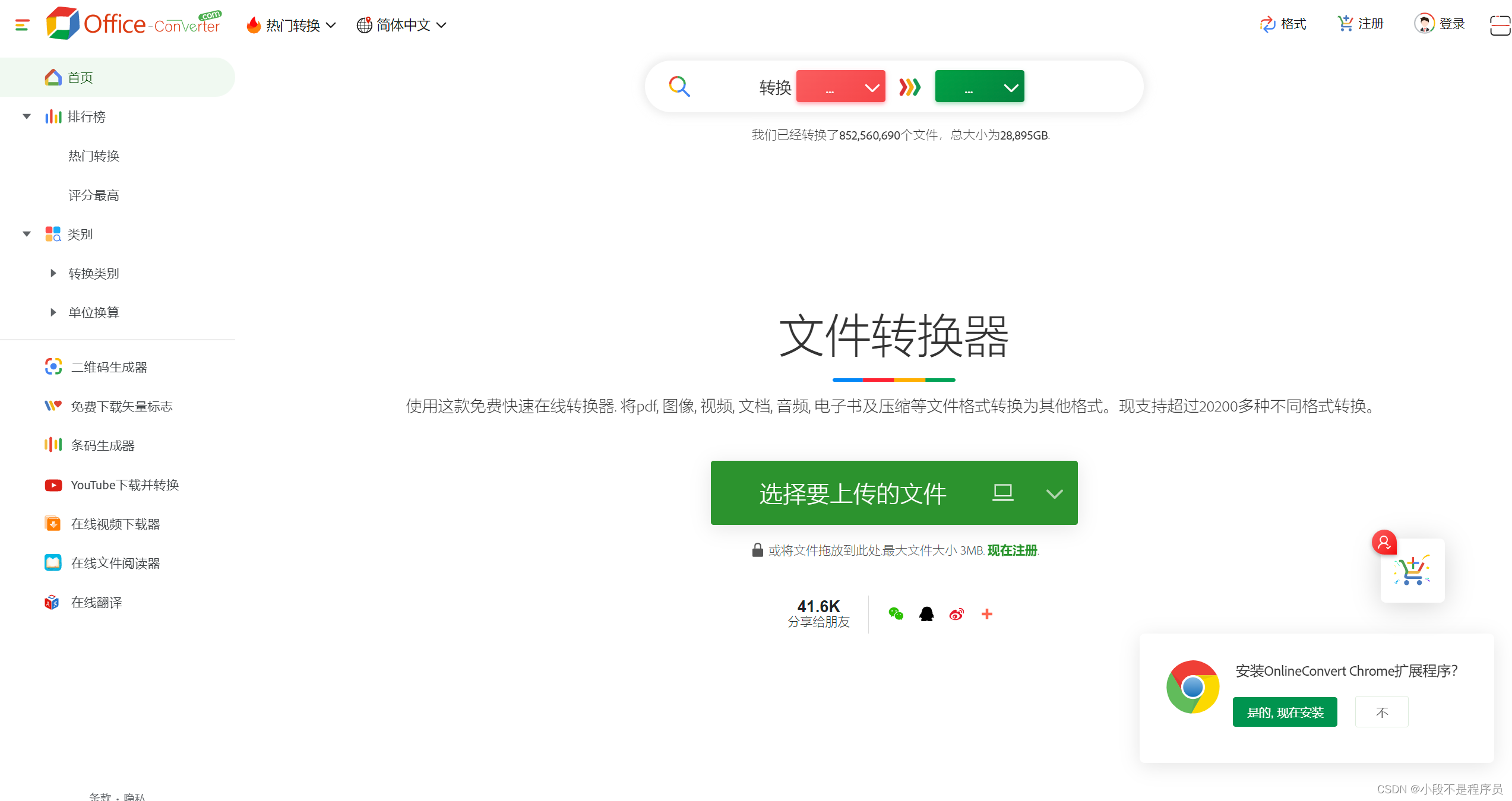
Task: Share via the Weibo icon
Action: point(956,614)
